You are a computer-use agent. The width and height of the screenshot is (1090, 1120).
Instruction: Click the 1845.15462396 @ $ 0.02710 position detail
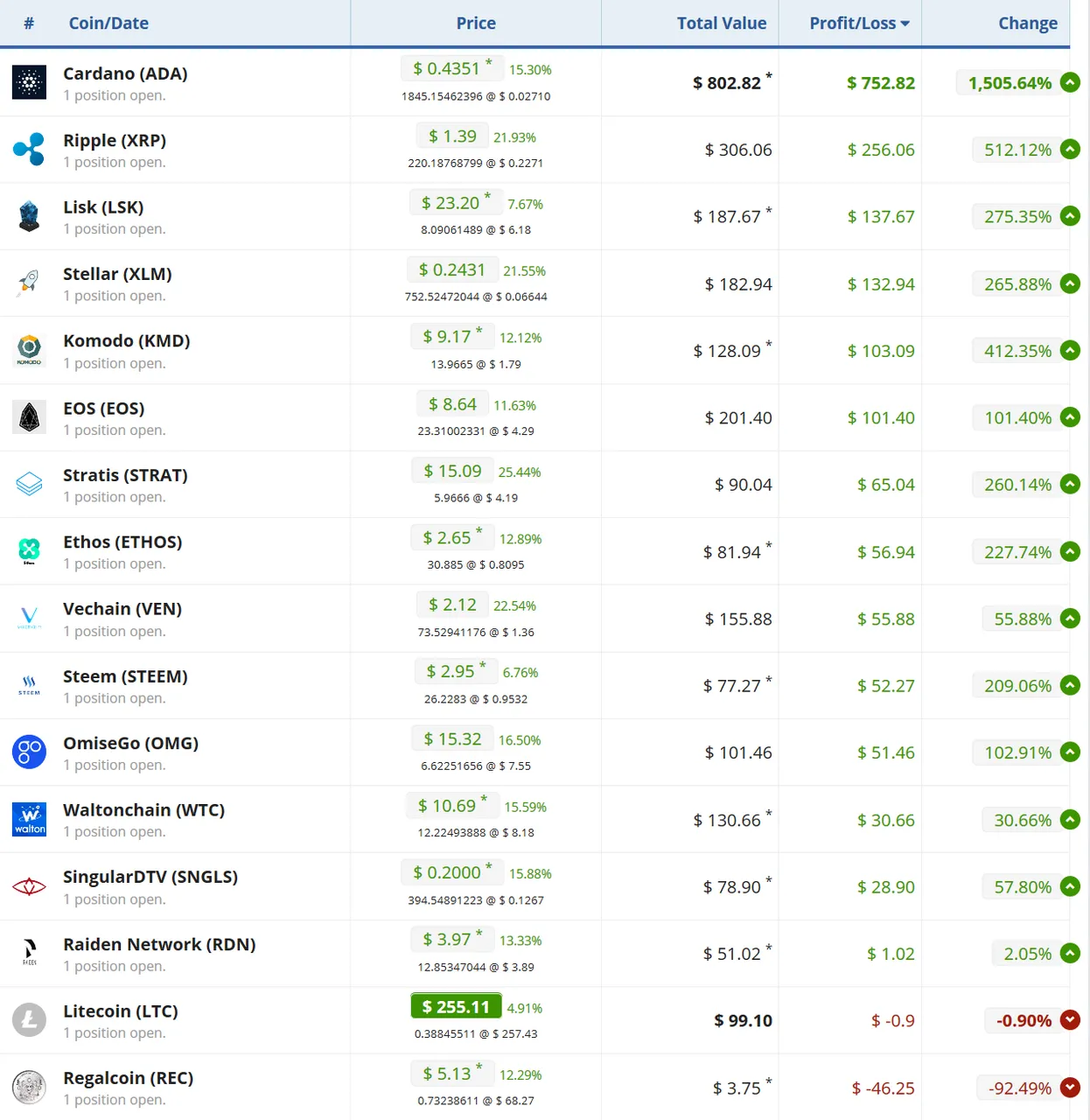476,96
